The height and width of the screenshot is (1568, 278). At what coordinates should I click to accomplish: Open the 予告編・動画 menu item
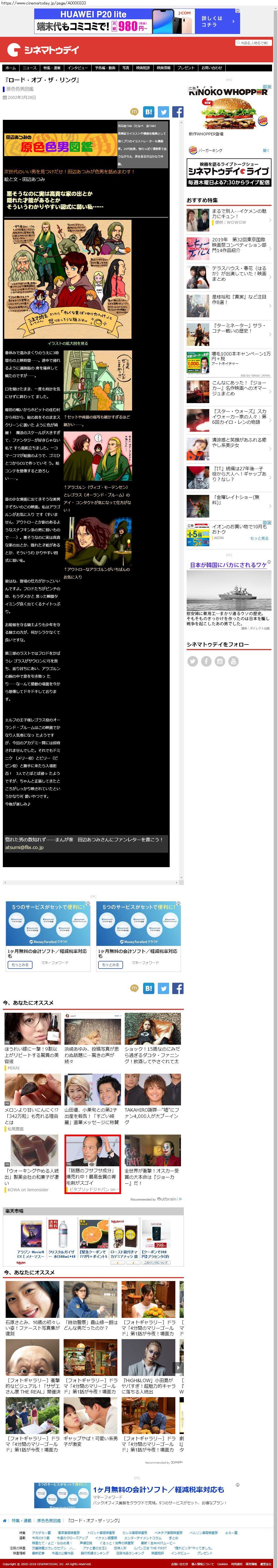point(105,68)
